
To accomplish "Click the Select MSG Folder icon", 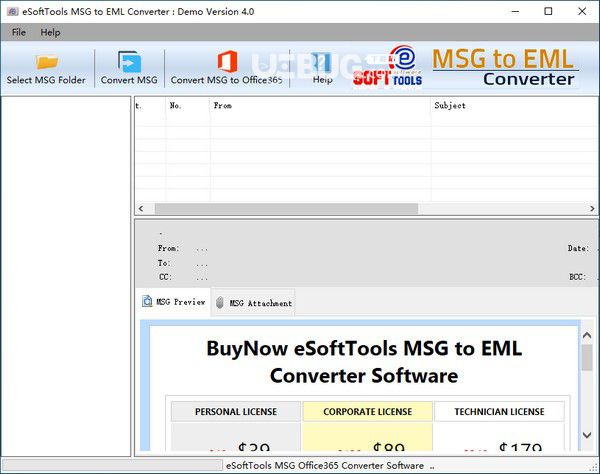I will point(46,62).
